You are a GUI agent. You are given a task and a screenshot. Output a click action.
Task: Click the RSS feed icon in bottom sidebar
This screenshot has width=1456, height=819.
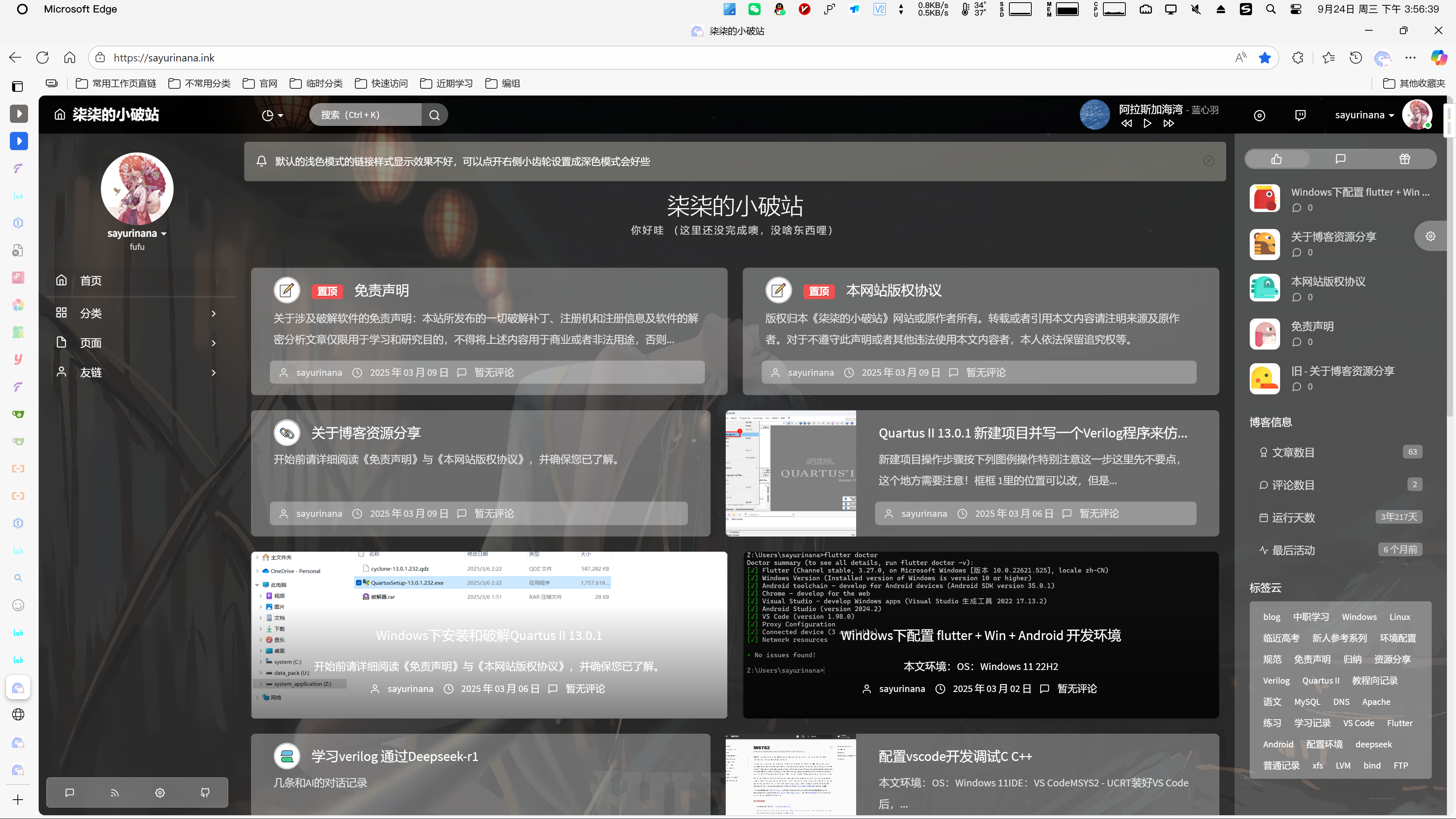[x=115, y=792]
